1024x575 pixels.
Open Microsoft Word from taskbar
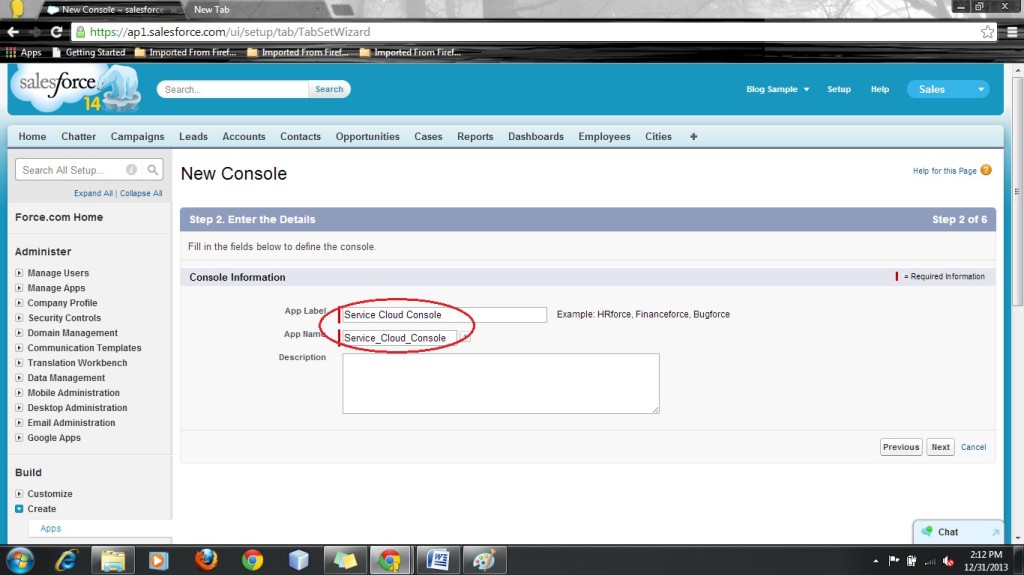pyautogui.click(x=438, y=561)
